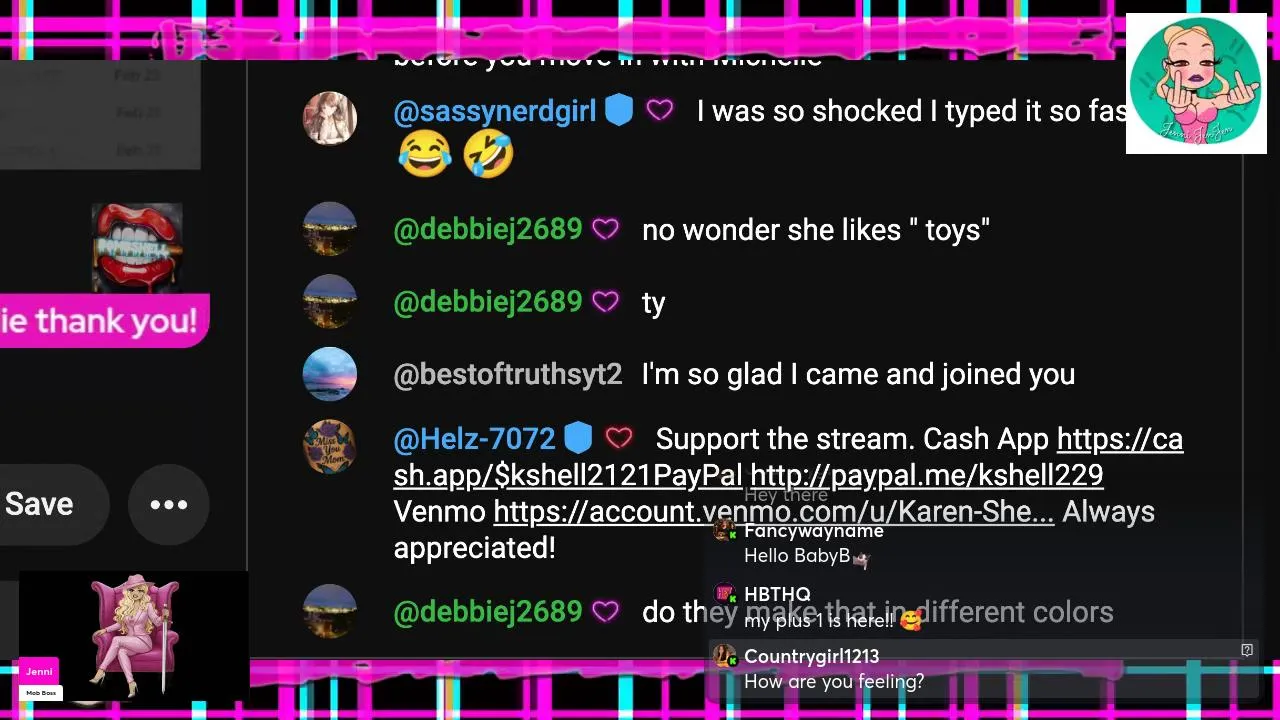Click the cartoon channel logo at top right
Viewport: 1280px width, 720px height.
(x=1196, y=83)
